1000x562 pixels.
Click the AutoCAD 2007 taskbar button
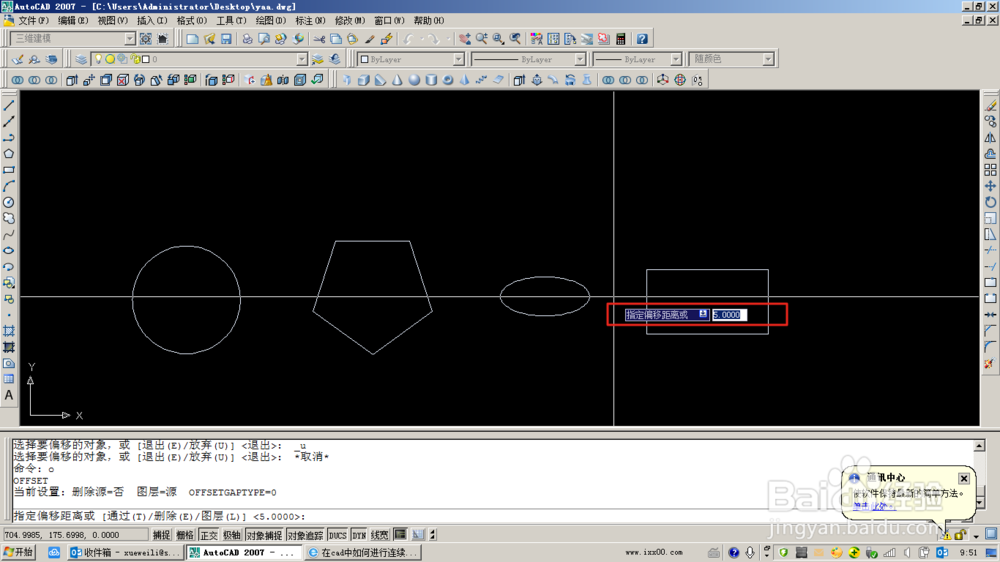(244, 552)
